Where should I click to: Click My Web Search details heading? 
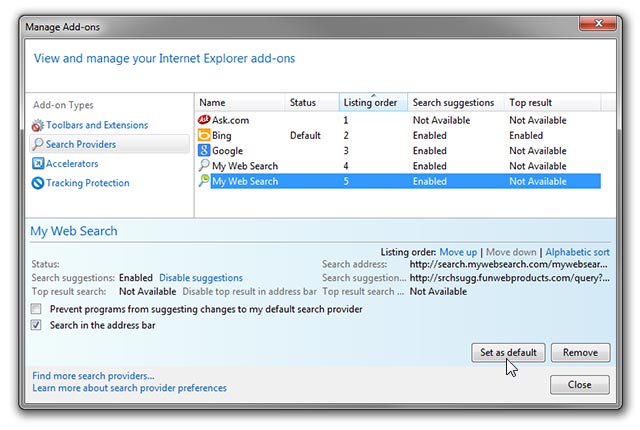click(74, 231)
